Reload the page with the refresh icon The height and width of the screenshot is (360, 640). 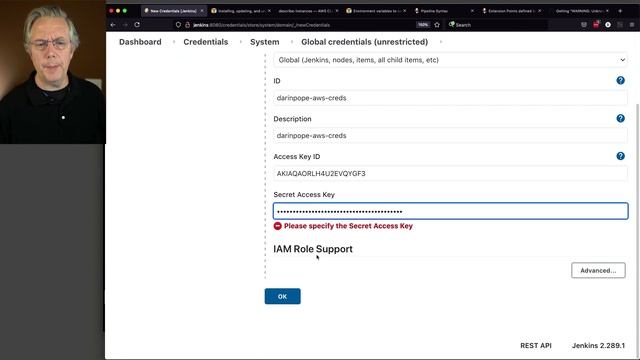point(137,25)
